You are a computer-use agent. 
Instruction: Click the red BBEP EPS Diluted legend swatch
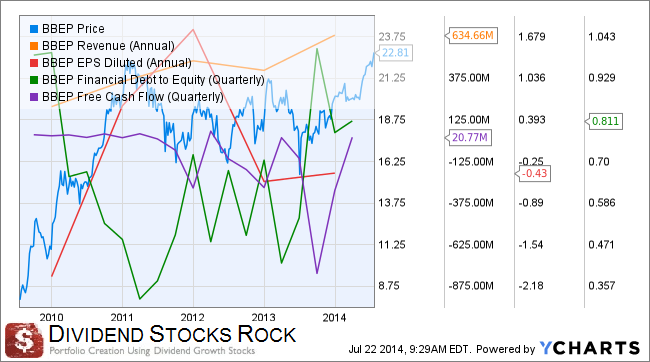tap(34, 63)
